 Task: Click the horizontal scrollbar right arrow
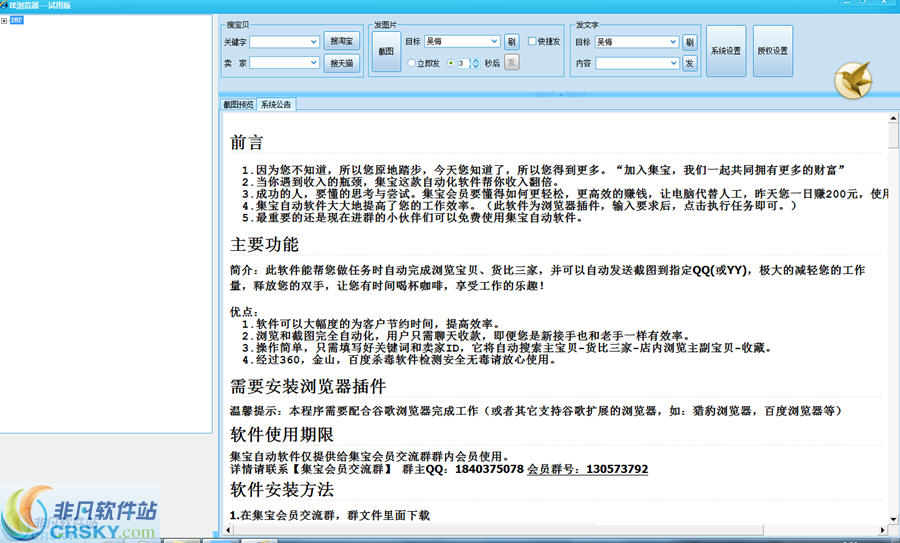pyautogui.click(x=883, y=530)
